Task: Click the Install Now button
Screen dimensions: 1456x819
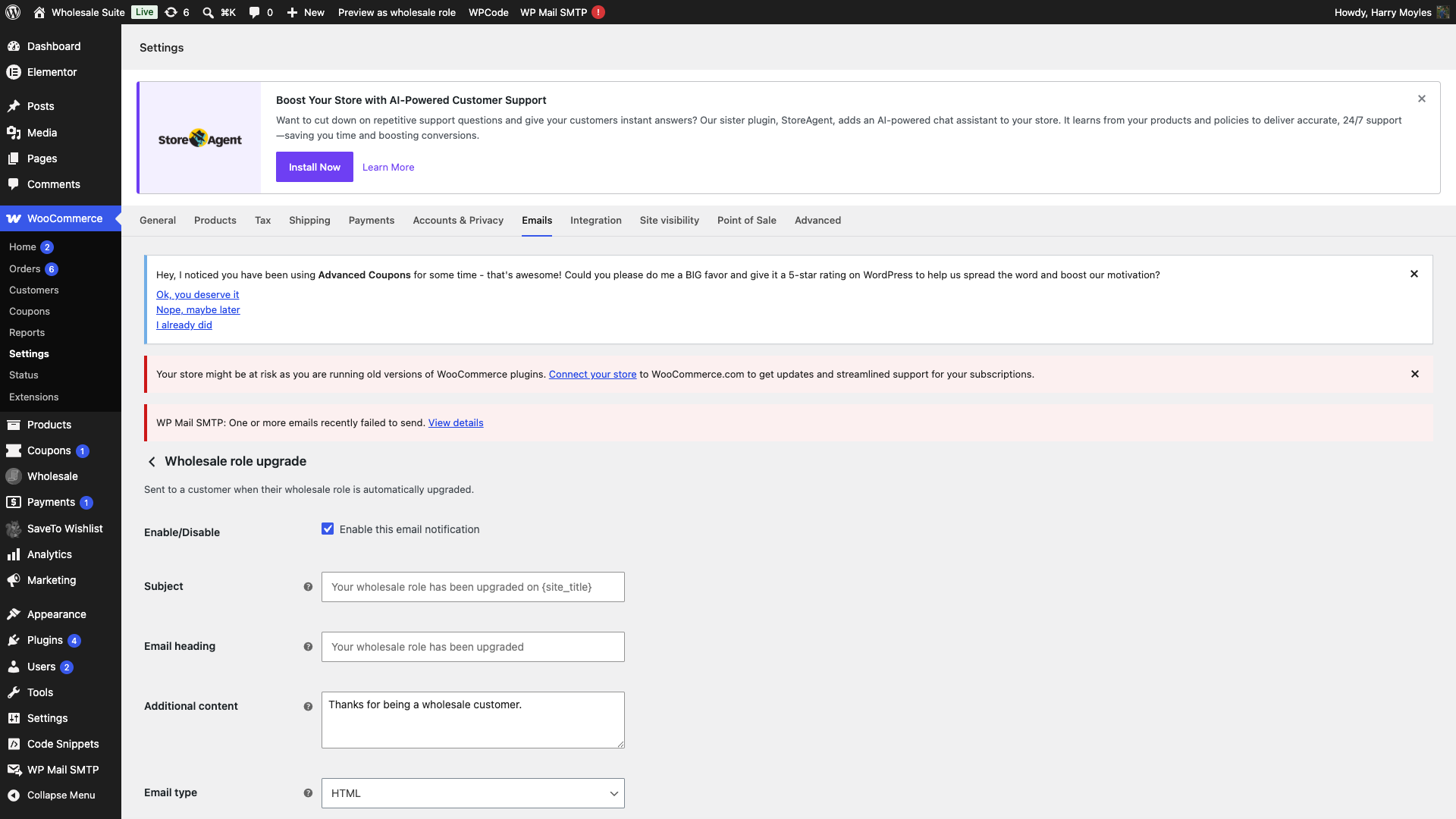Action: pos(315,167)
